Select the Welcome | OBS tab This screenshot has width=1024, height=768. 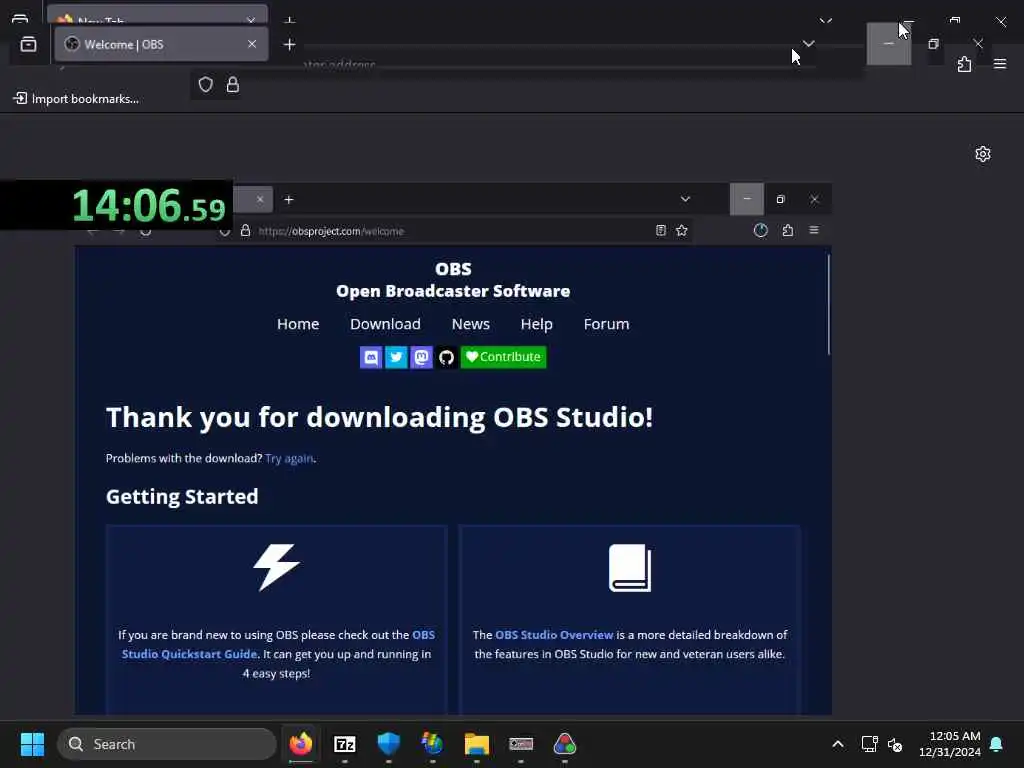[161, 44]
